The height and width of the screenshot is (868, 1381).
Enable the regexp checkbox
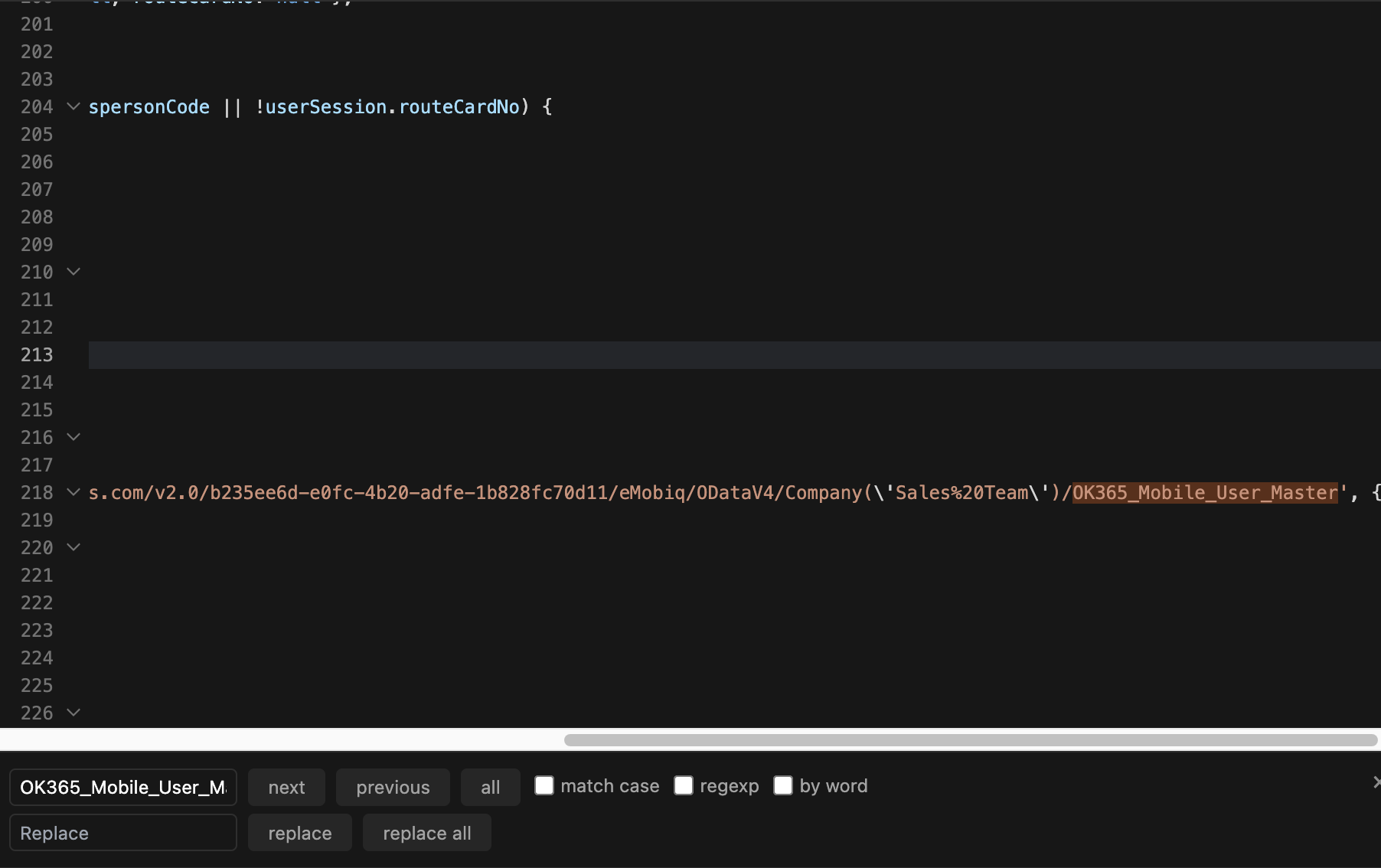[683, 785]
